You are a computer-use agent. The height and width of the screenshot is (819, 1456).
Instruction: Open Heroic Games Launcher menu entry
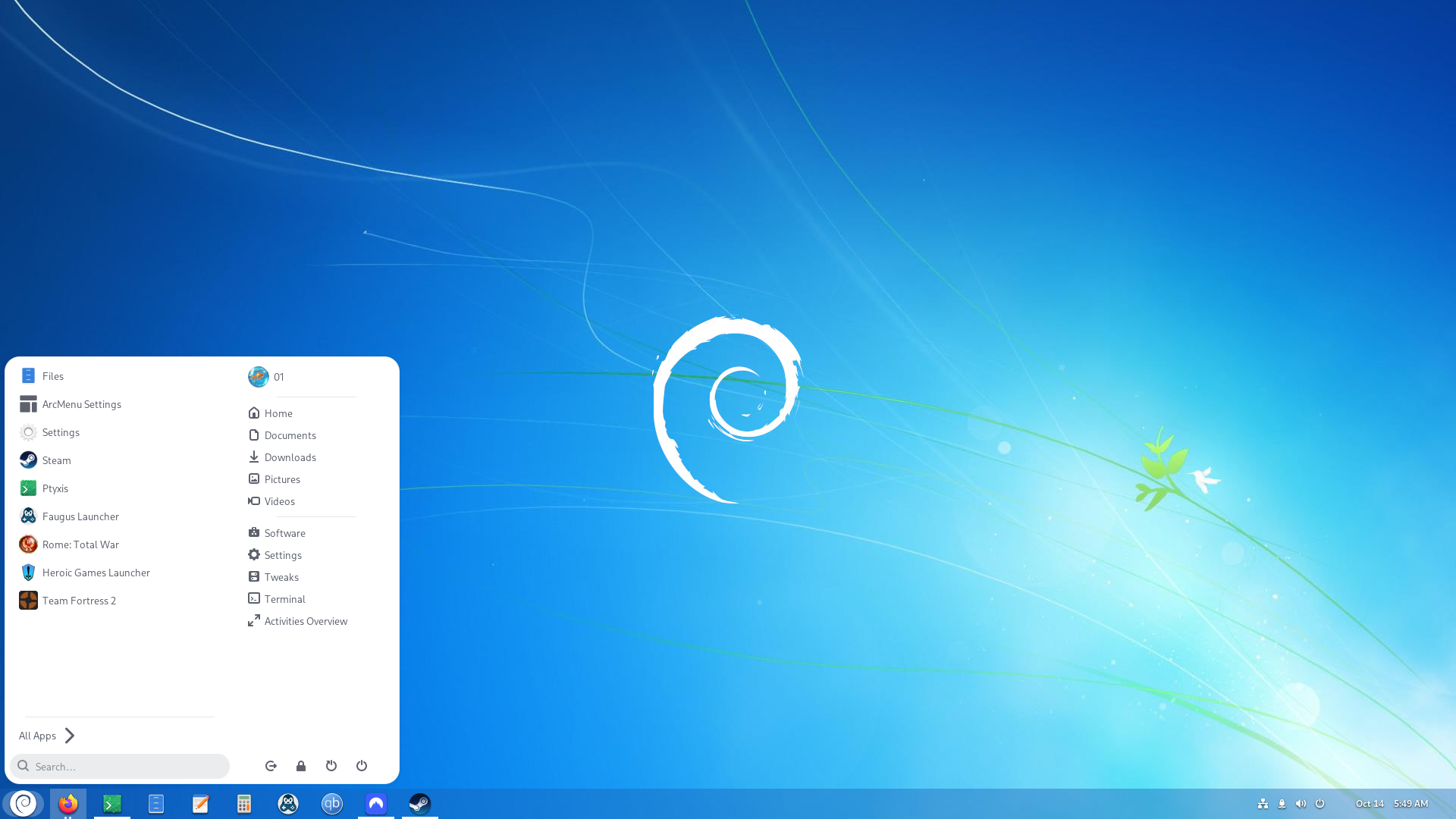pos(96,573)
